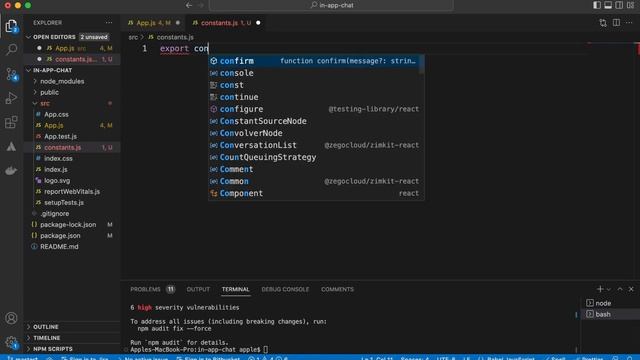Open the Run and Debug view
The width and height of the screenshot is (640, 360).
tap(11, 98)
